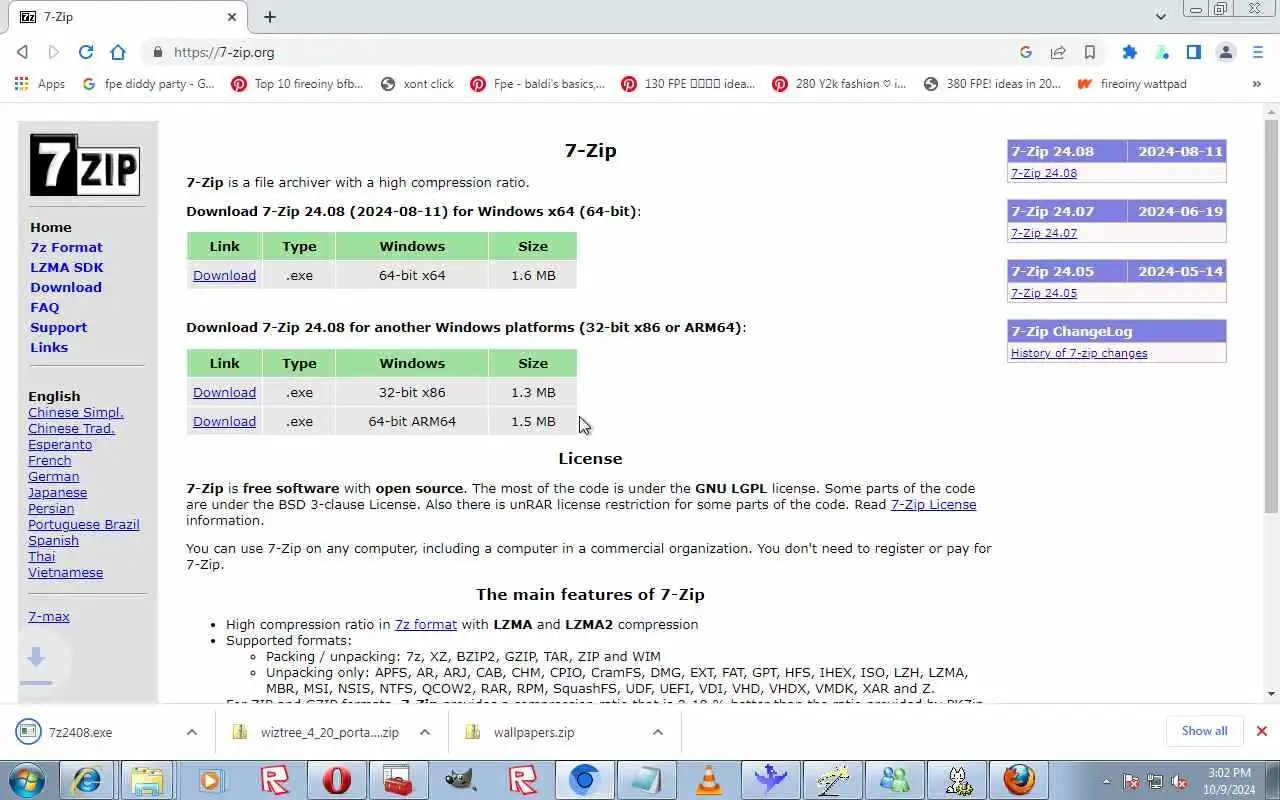This screenshot has width=1280, height=800.
Task: Show more bookmarks overflow chevron
Action: 1257,84
